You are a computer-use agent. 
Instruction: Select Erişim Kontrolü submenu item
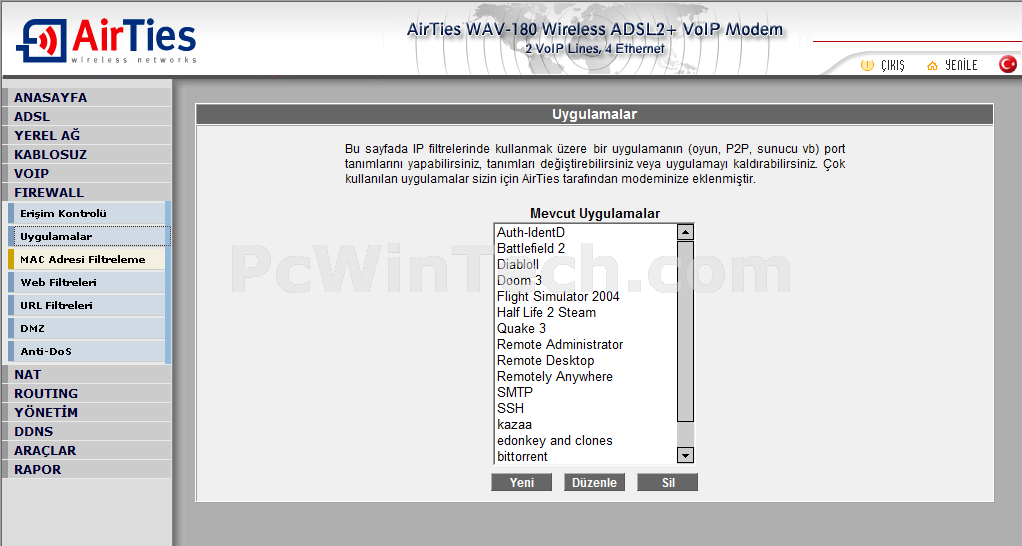[89, 213]
